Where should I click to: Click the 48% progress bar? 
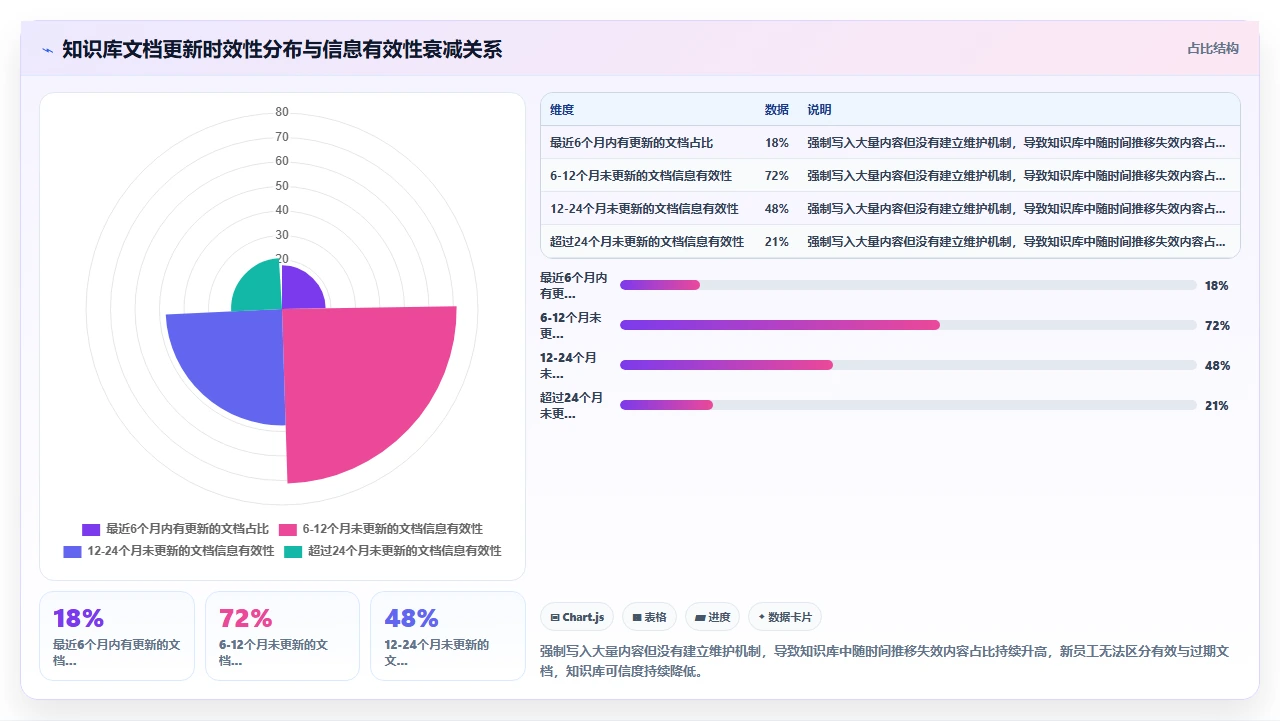pyautogui.click(x=908, y=365)
